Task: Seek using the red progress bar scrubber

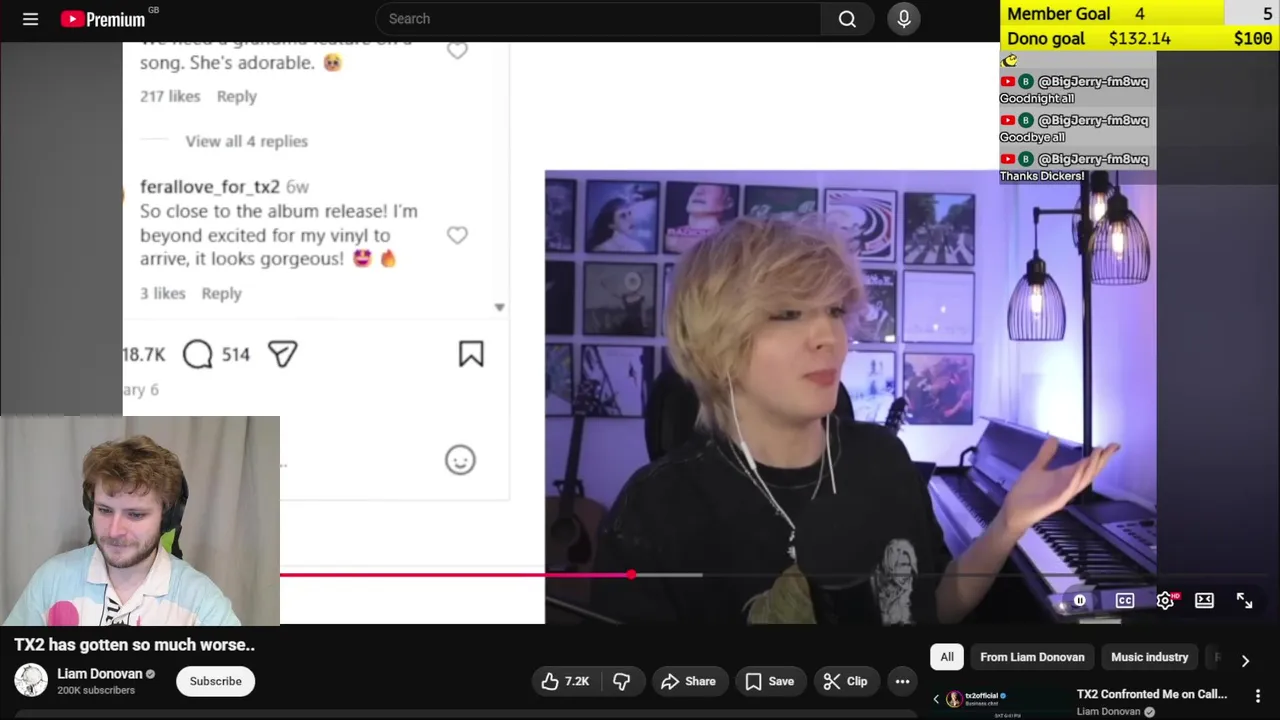Action: pos(631,575)
